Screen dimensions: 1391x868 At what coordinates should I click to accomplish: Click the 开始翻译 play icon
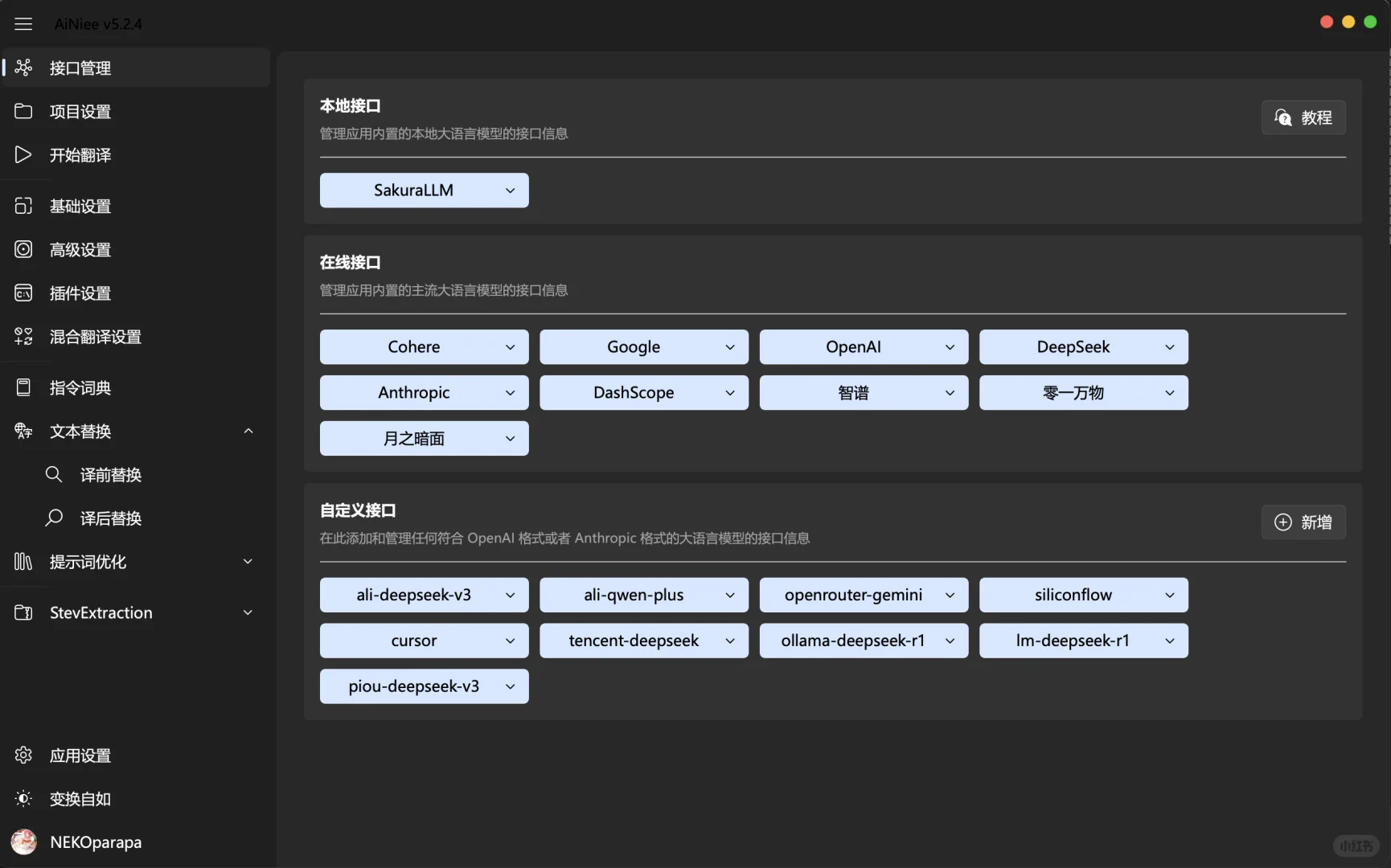pyautogui.click(x=23, y=154)
